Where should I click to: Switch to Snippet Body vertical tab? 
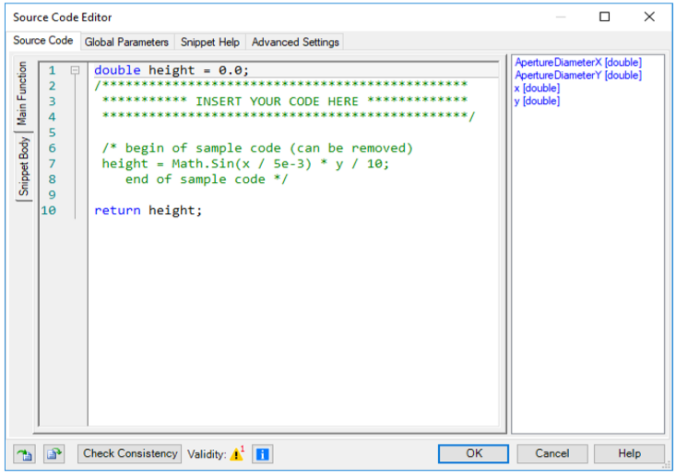click(x=24, y=166)
